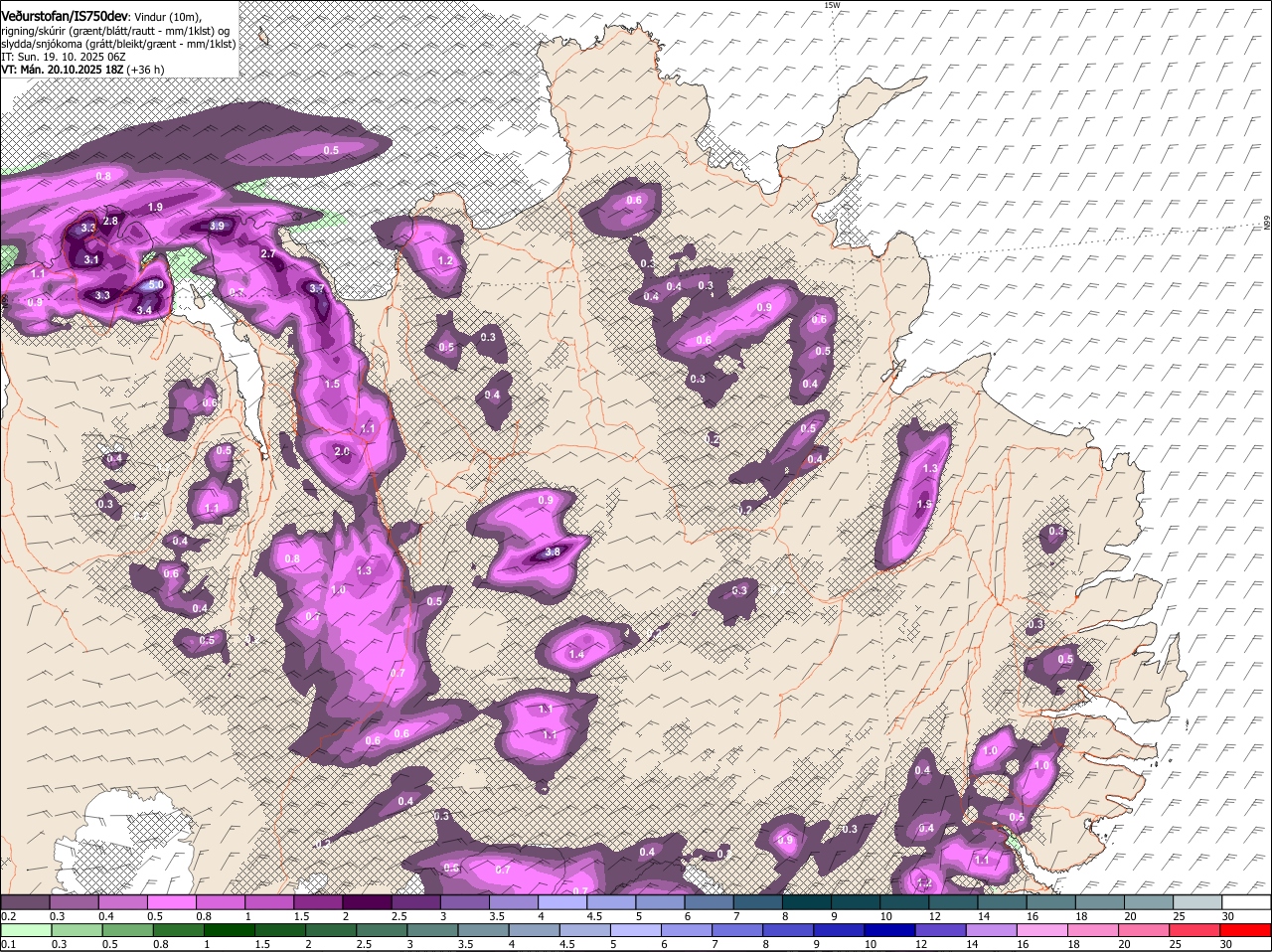Pick lower legend pale green swatch at 0.1

tap(27, 931)
